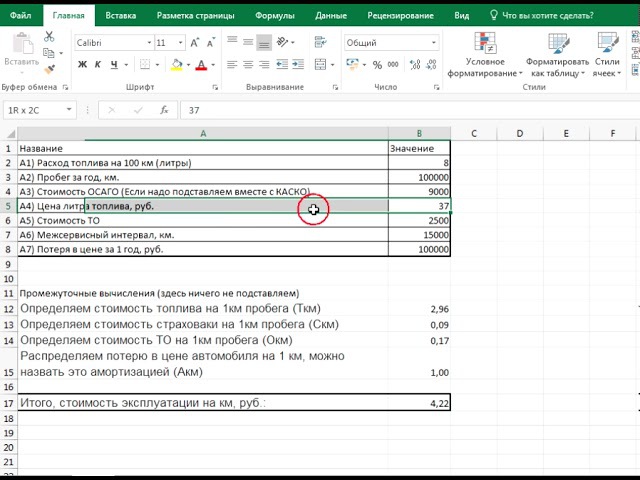The image size is (640, 480).
Task: Open the Формулы ribbon tab
Action: (275, 15)
